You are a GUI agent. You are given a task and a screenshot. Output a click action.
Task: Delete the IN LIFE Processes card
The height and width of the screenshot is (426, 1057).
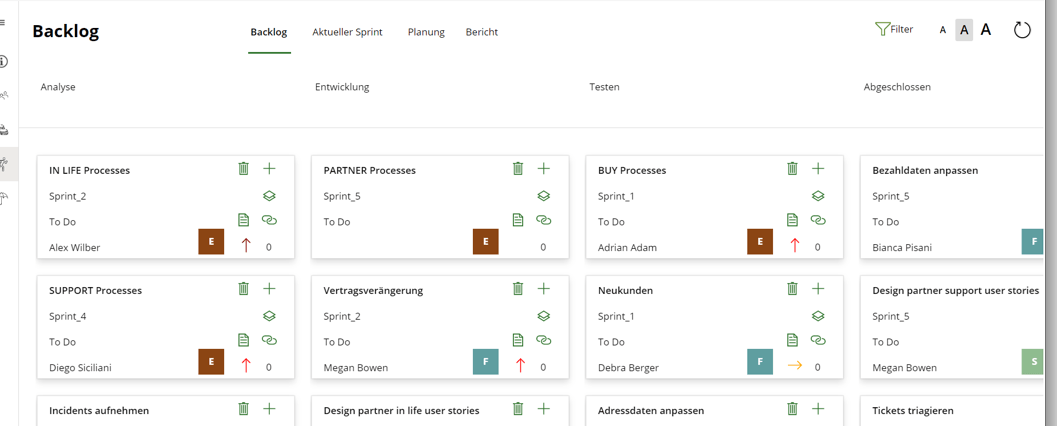[243, 169]
